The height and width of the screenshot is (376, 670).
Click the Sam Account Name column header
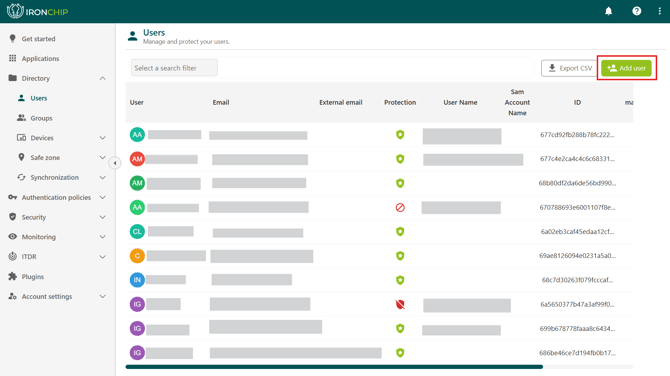click(x=517, y=102)
